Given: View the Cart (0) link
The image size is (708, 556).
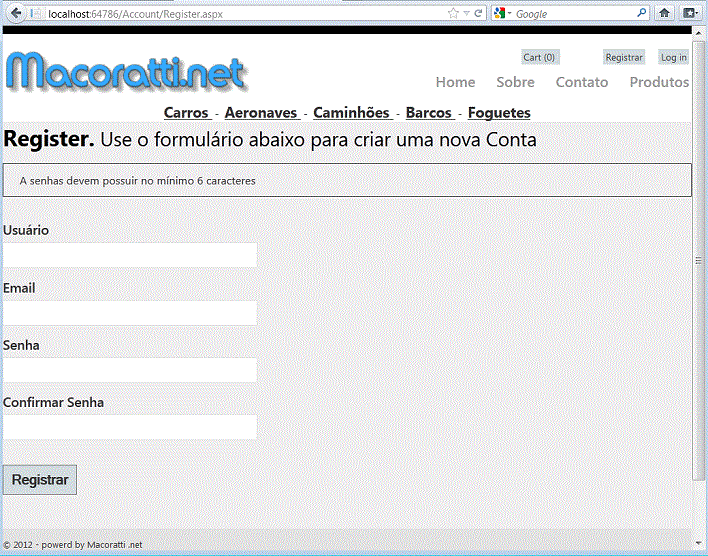Looking at the screenshot, I should click(x=539, y=57).
